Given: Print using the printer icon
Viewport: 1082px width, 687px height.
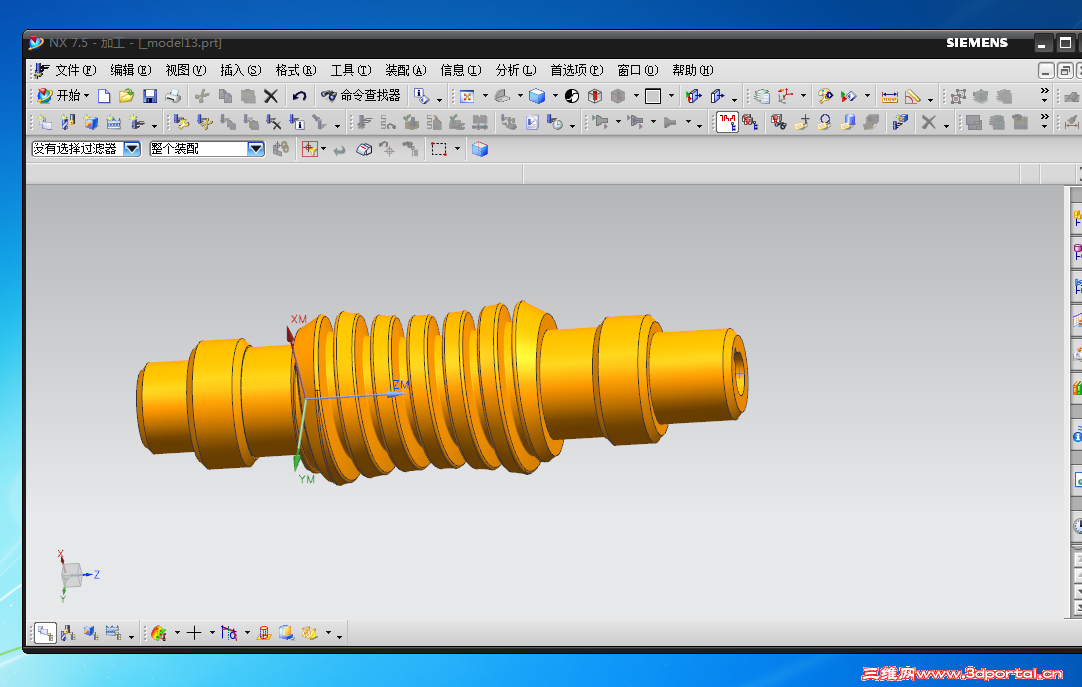Looking at the screenshot, I should click(x=173, y=96).
